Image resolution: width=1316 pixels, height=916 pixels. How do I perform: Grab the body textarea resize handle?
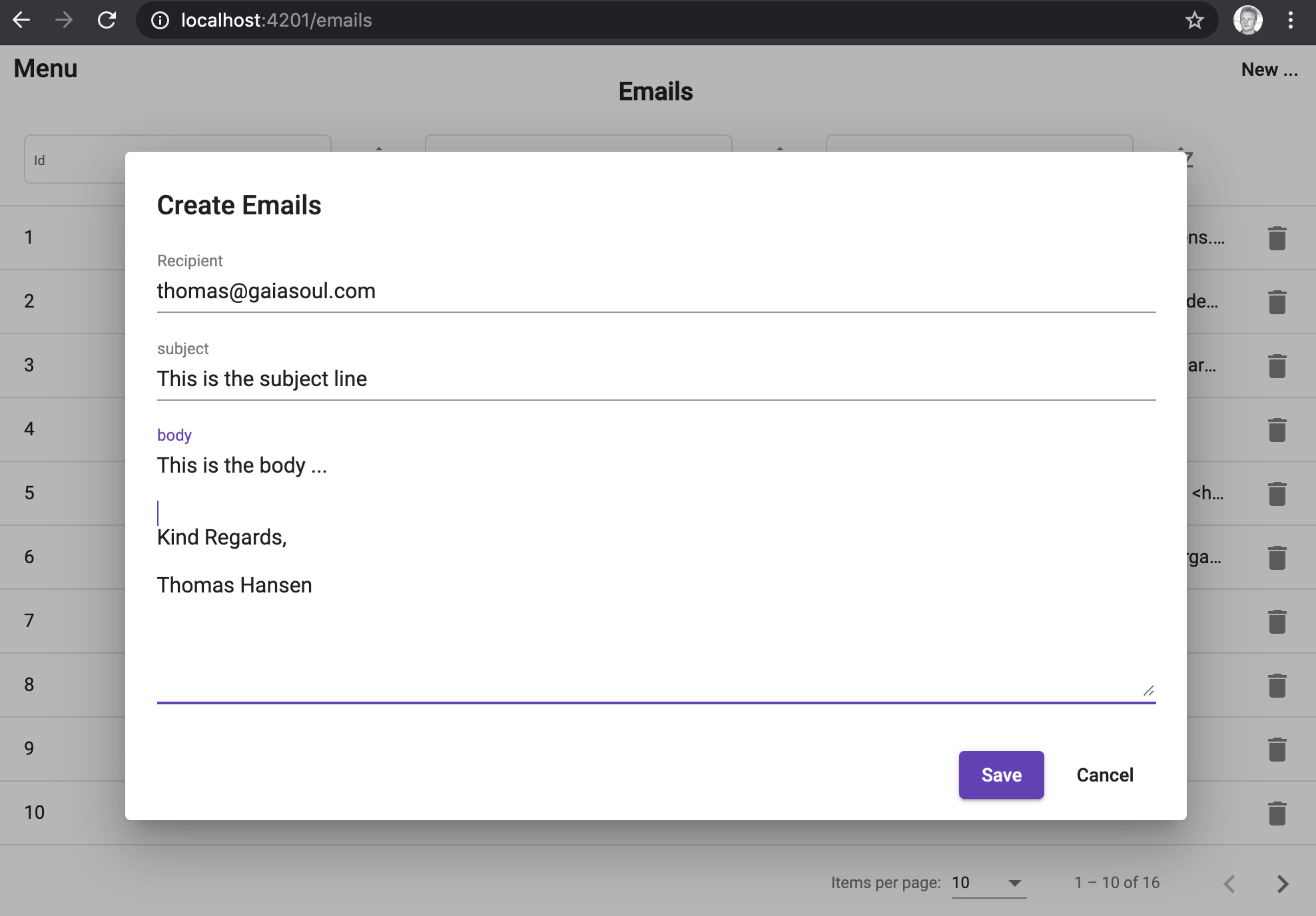(1148, 690)
